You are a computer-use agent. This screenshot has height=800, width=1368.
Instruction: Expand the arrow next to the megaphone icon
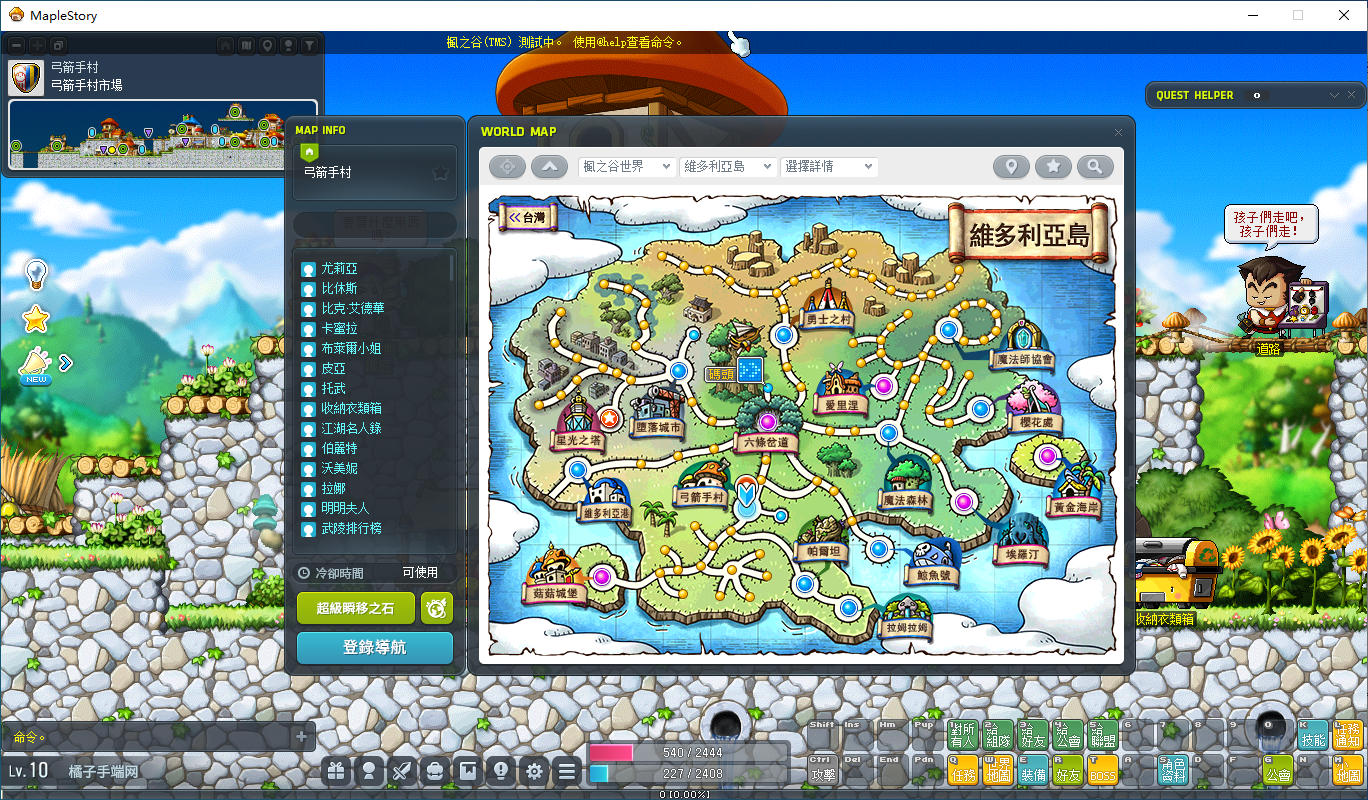(x=66, y=362)
